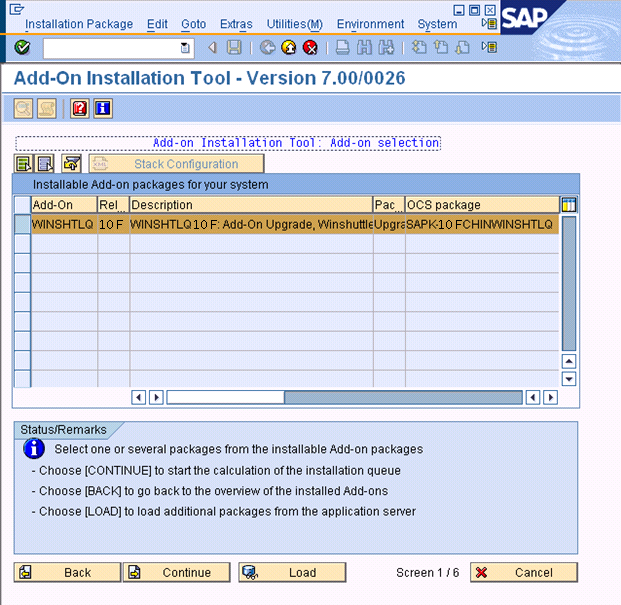This screenshot has height=605, width=621.
Task: Click the magnifier display icon under title
Action: [23, 108]
